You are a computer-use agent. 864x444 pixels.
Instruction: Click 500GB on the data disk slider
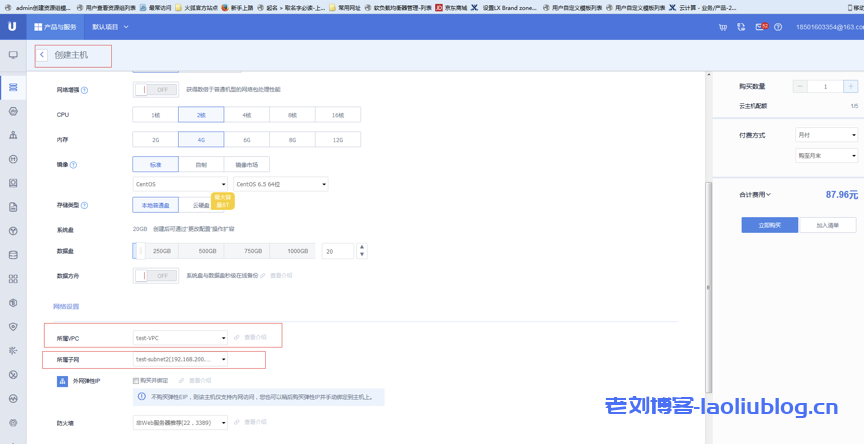(x=208, y=250)
